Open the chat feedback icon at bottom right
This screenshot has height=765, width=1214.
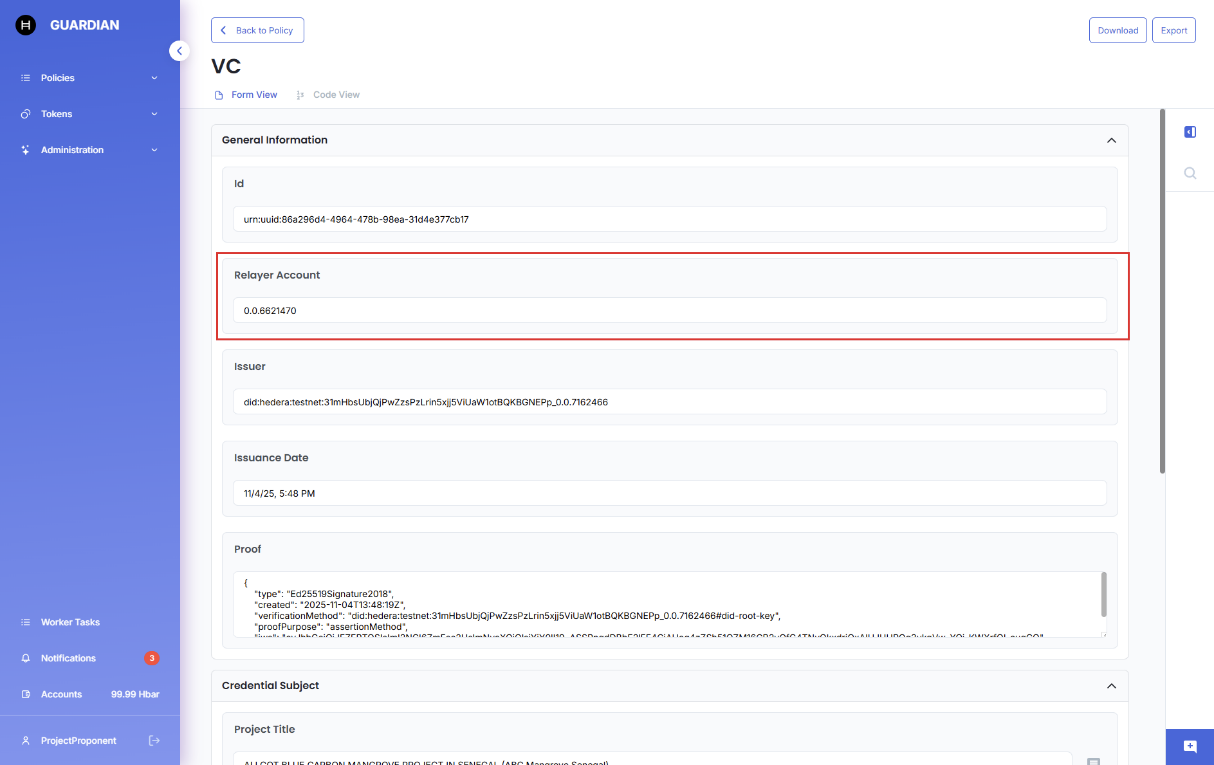click(1190, 747)
